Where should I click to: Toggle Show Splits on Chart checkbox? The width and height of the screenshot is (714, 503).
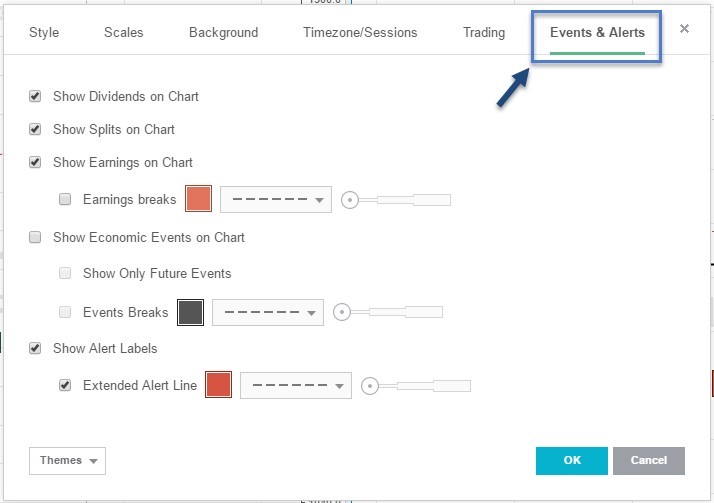tap(35, 129)
